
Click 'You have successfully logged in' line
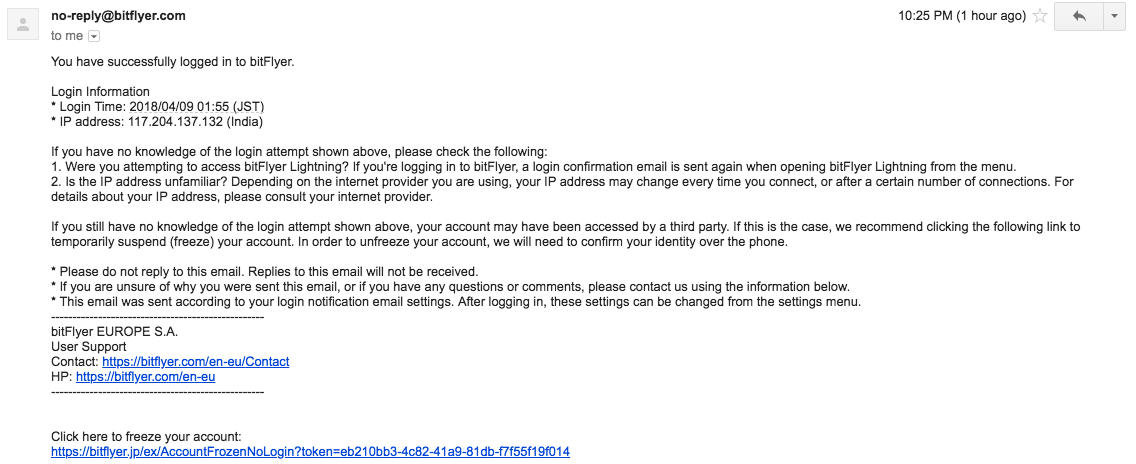pyautogui.click(x=172, y=62)
